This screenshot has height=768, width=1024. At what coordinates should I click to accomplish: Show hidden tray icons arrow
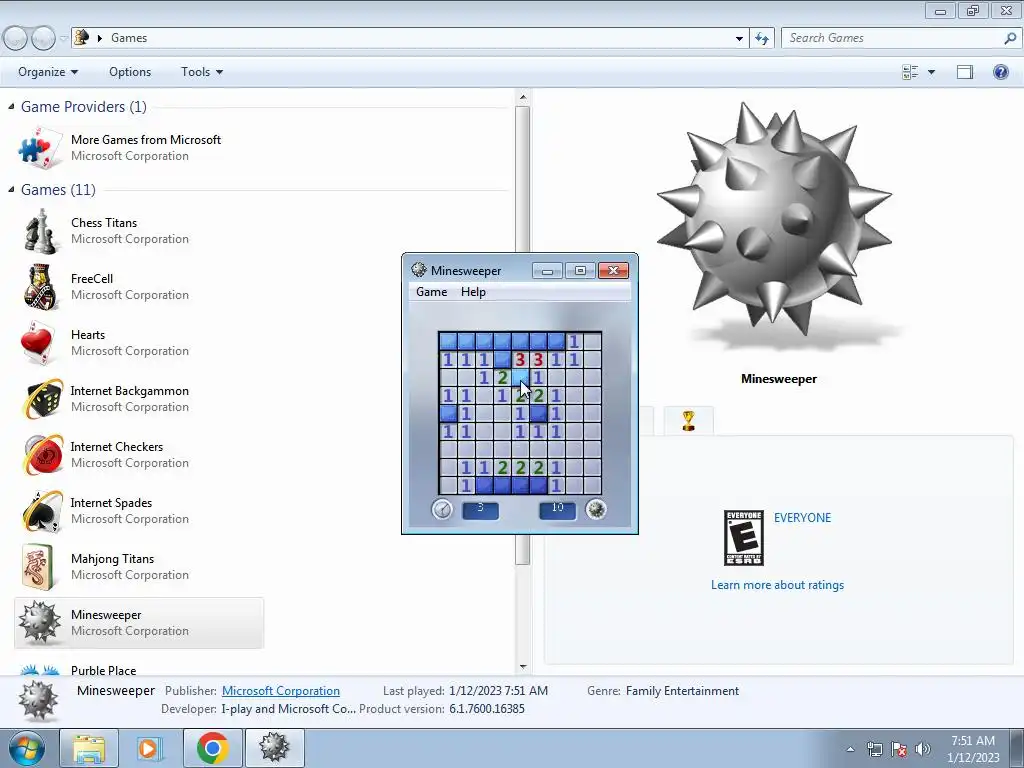pyautogui.click(x=850, y=749)
